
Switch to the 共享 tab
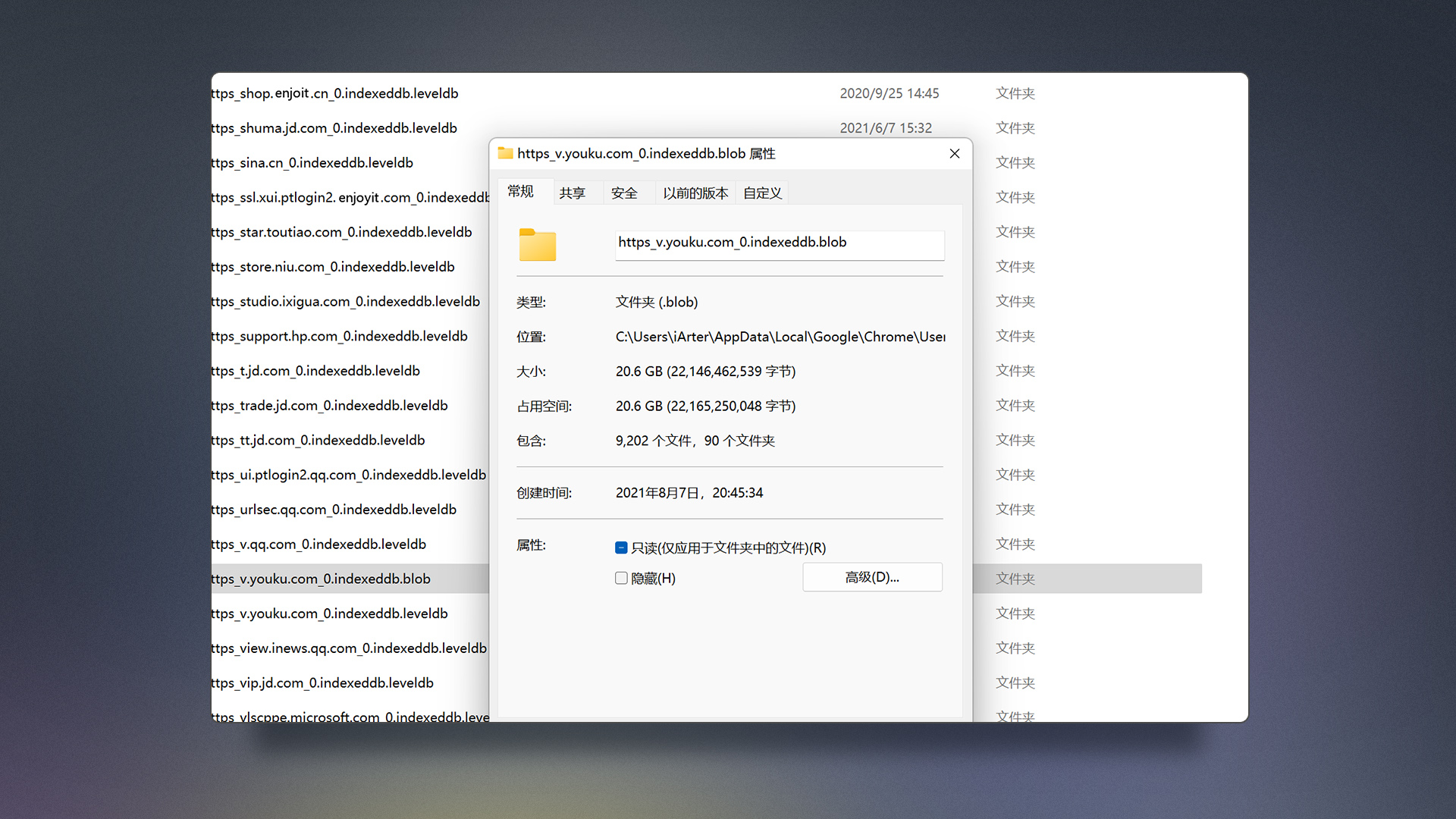tap(573, 193)
